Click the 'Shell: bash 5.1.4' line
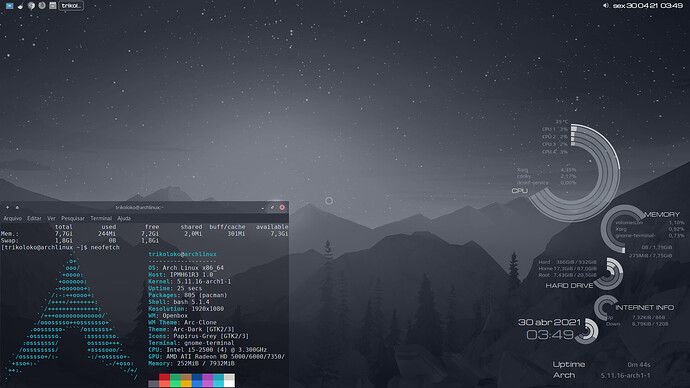690x388 pixels. [179, 302]
